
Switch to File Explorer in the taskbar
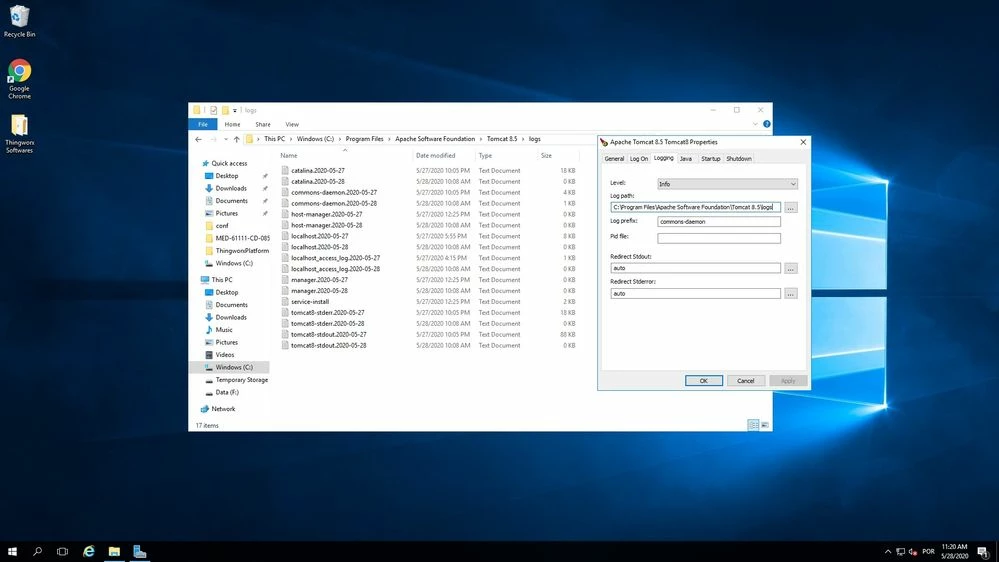(114, 551)
